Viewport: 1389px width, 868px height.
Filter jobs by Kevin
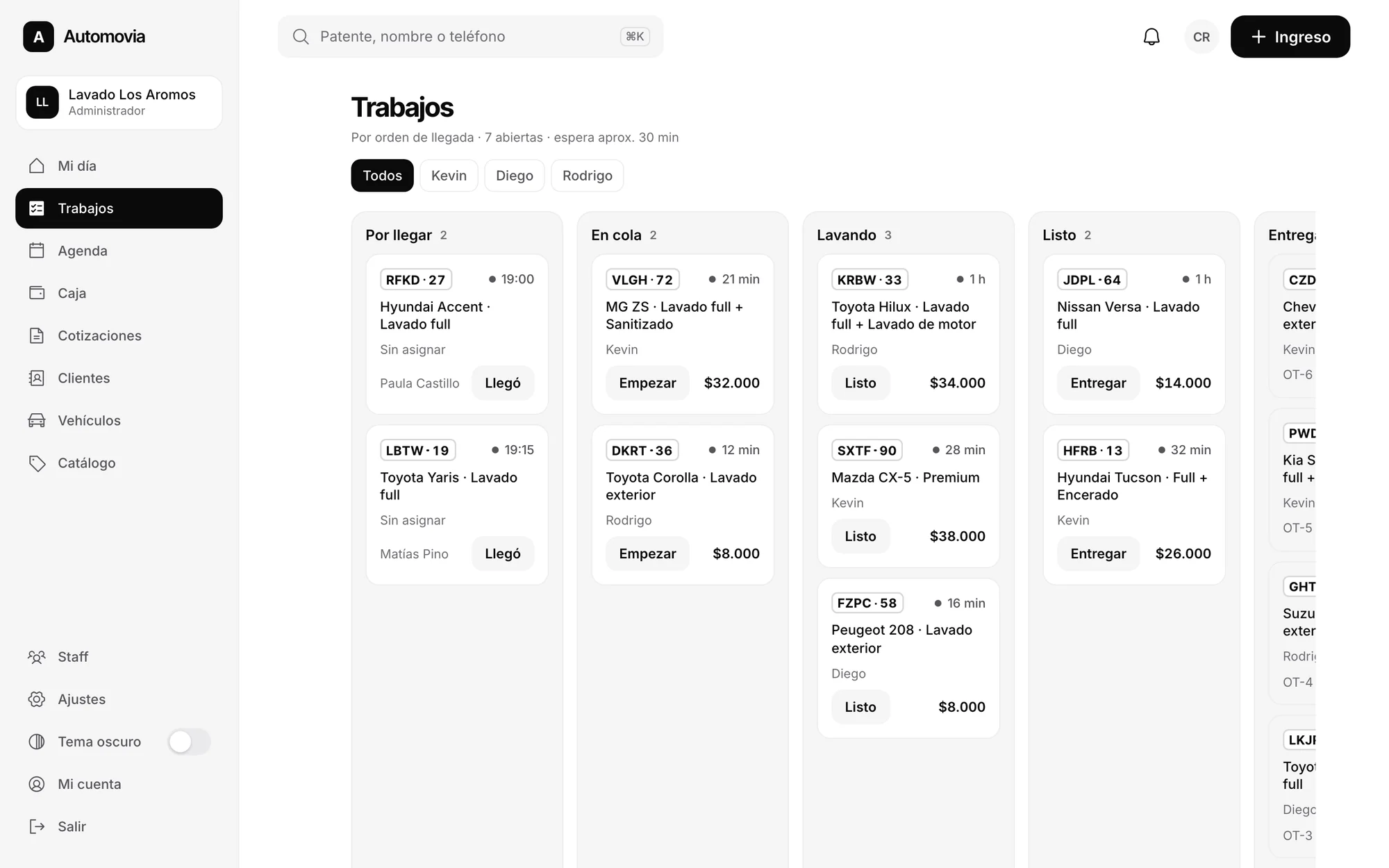[449, 176]
